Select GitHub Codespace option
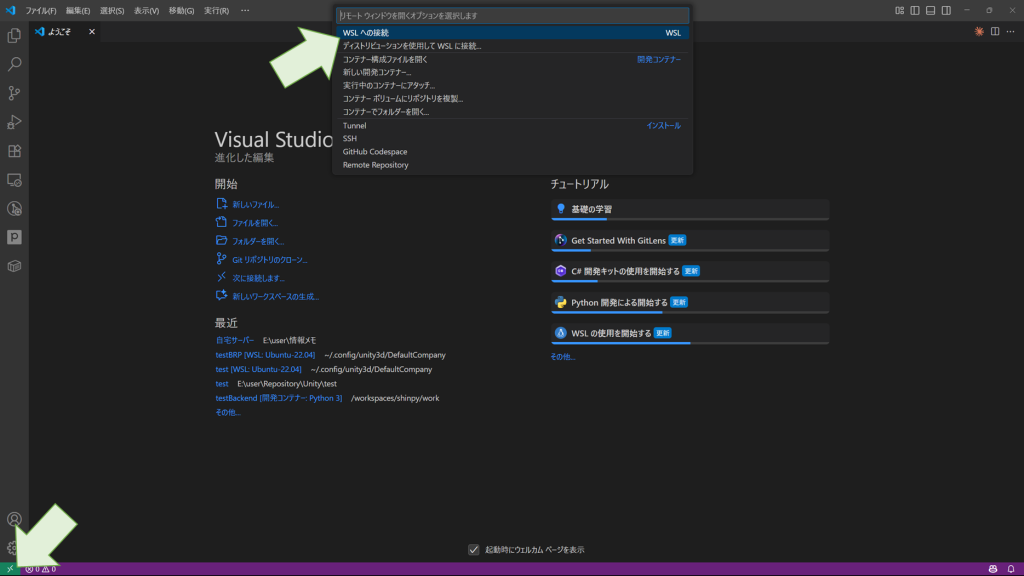 click(x=513, y=152)
